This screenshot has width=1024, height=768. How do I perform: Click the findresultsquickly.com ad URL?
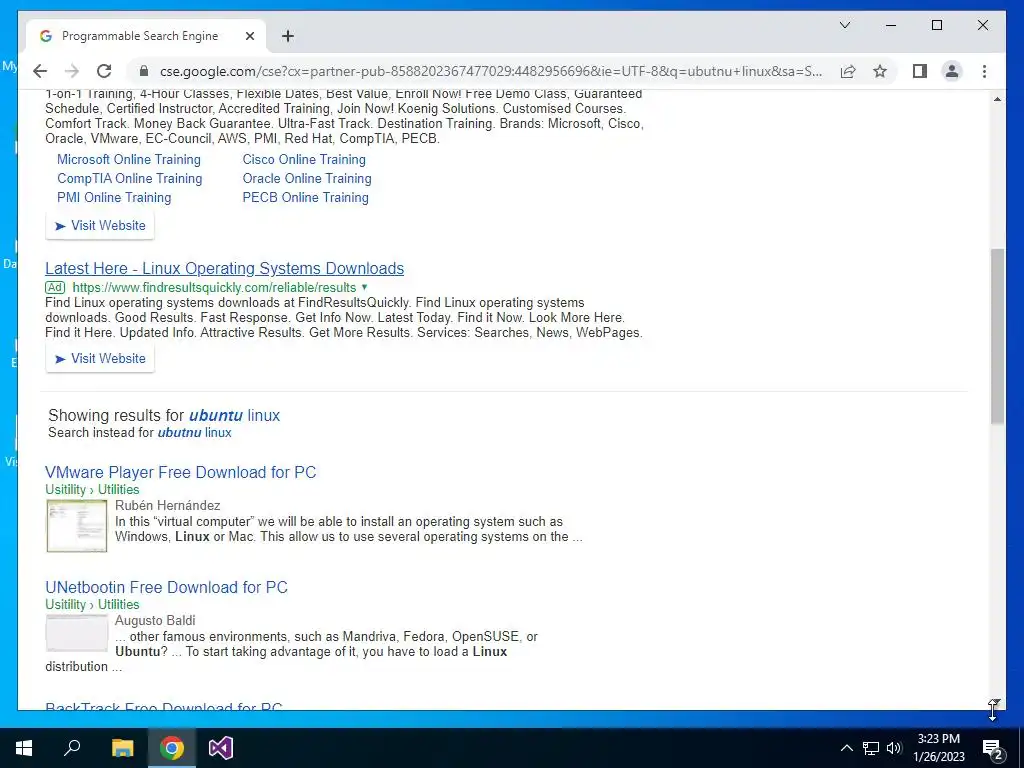[x=214, y=287]
